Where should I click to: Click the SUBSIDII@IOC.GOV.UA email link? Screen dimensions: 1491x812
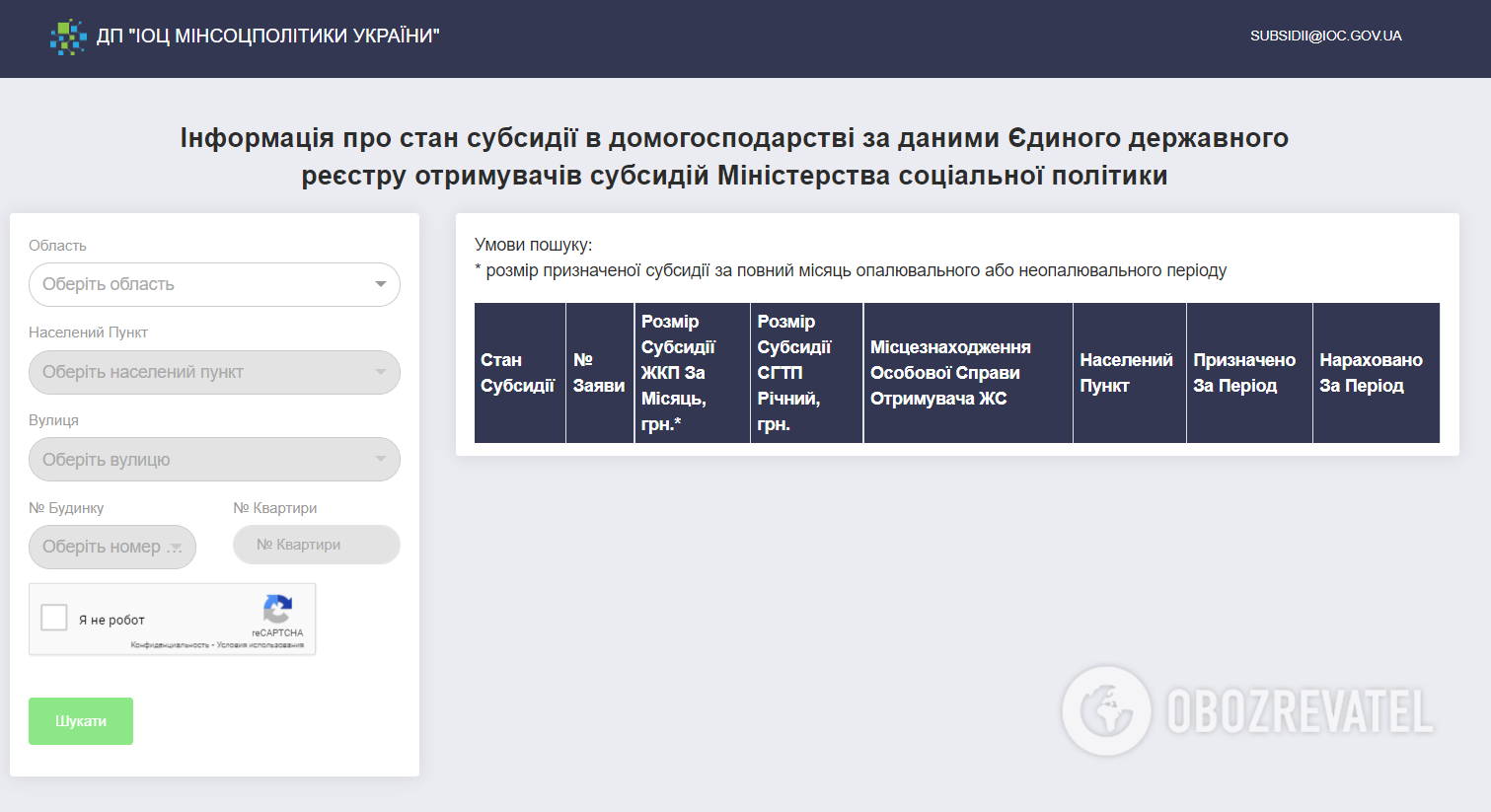(x=1325, y=36)
